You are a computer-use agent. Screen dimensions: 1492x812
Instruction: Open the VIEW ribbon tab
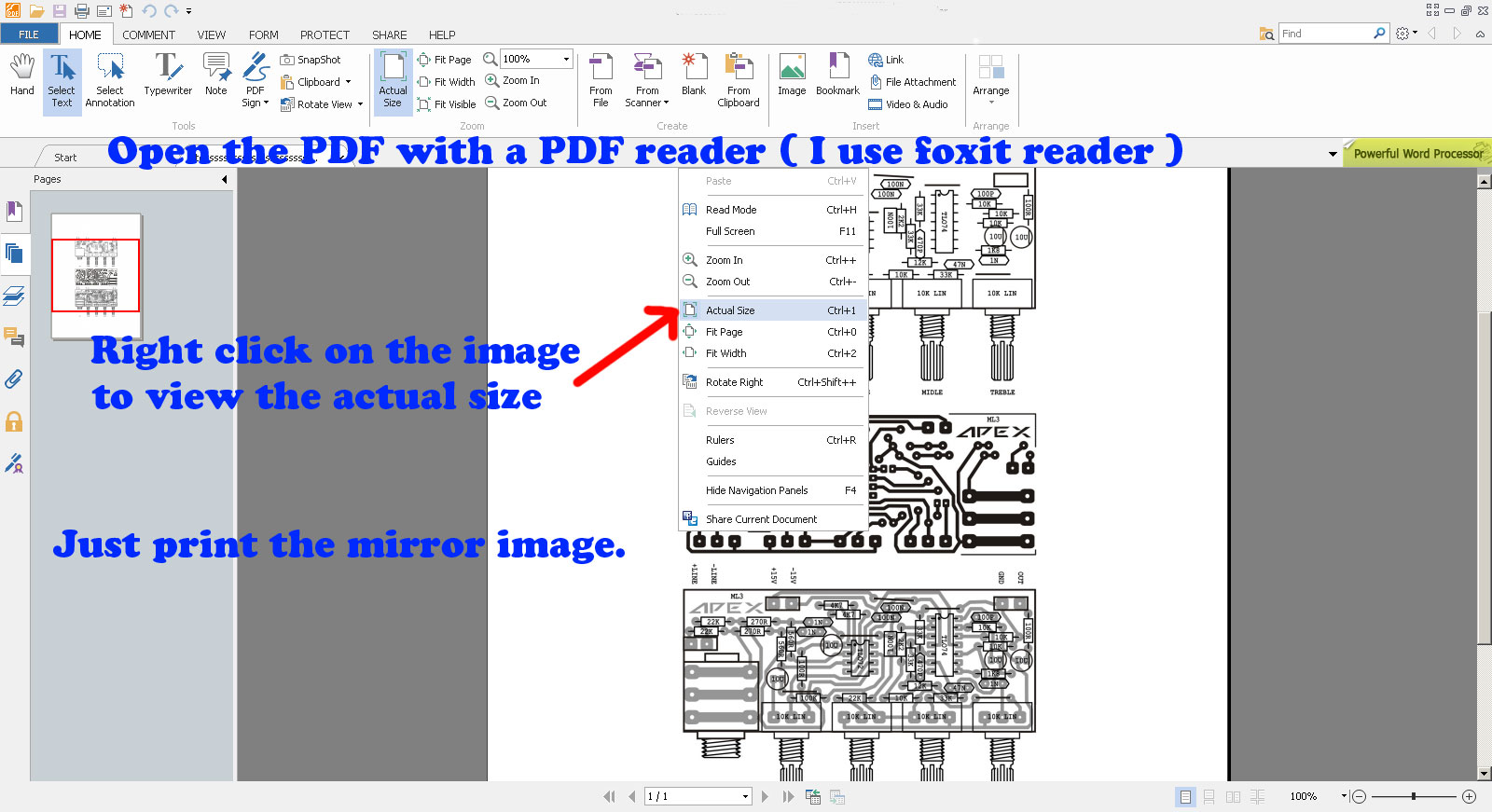tap(212, 34)
